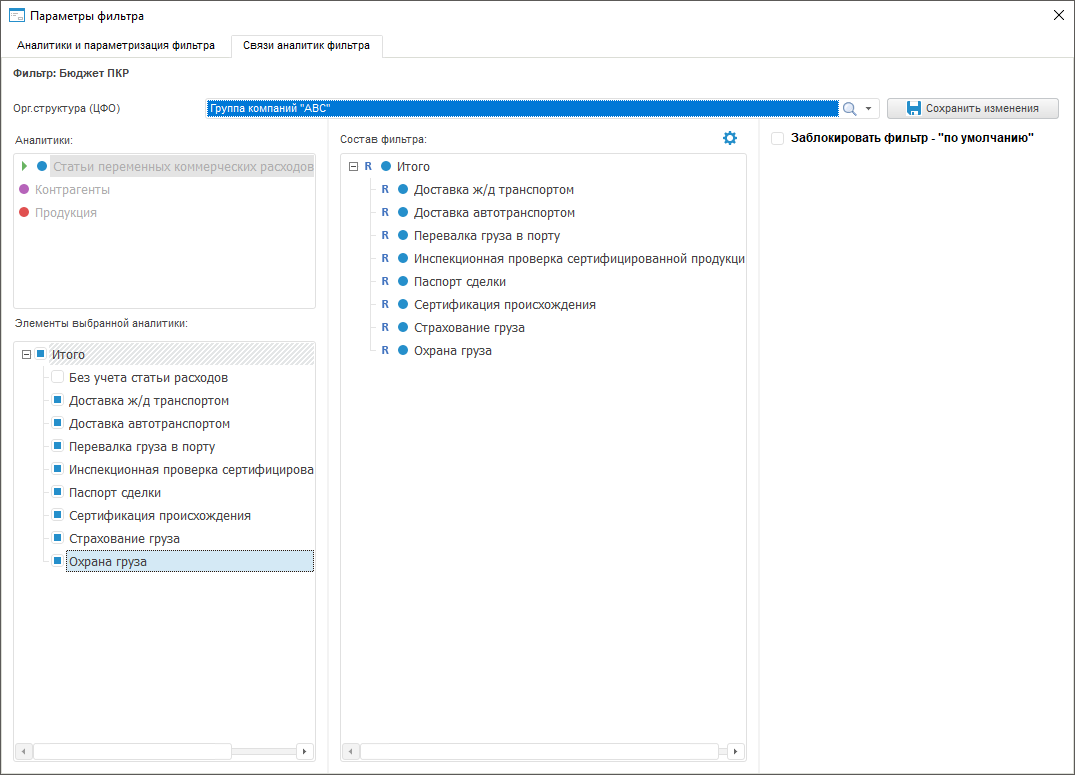Select Доставка автотранспортом in filter composition
The height and width of the screenshot is (775, 1075).
tap(494, 213)
